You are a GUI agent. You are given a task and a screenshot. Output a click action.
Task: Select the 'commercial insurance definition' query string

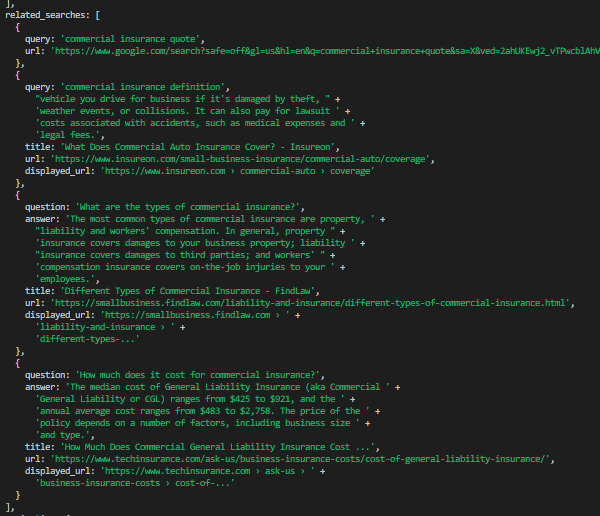[143, 87]
